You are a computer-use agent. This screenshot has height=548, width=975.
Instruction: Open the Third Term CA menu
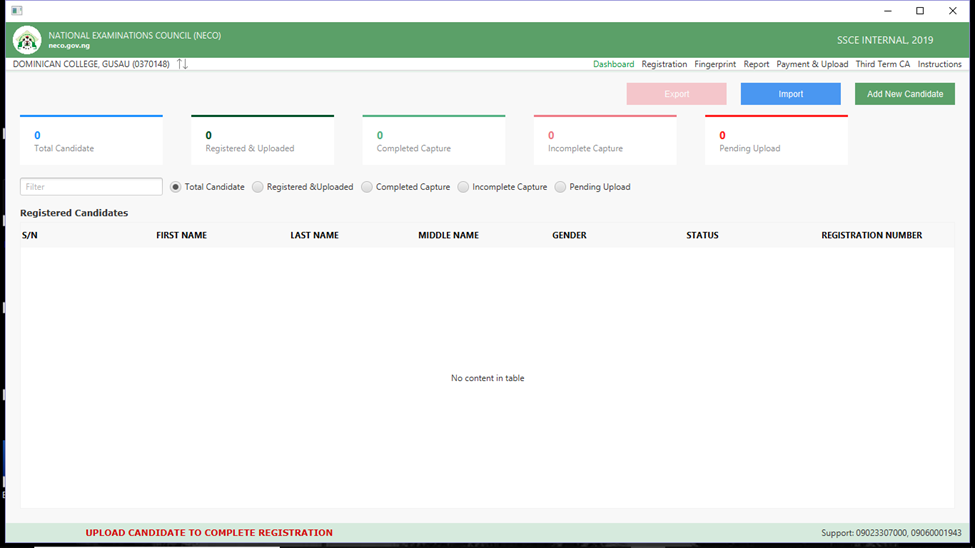click(882, 64)
